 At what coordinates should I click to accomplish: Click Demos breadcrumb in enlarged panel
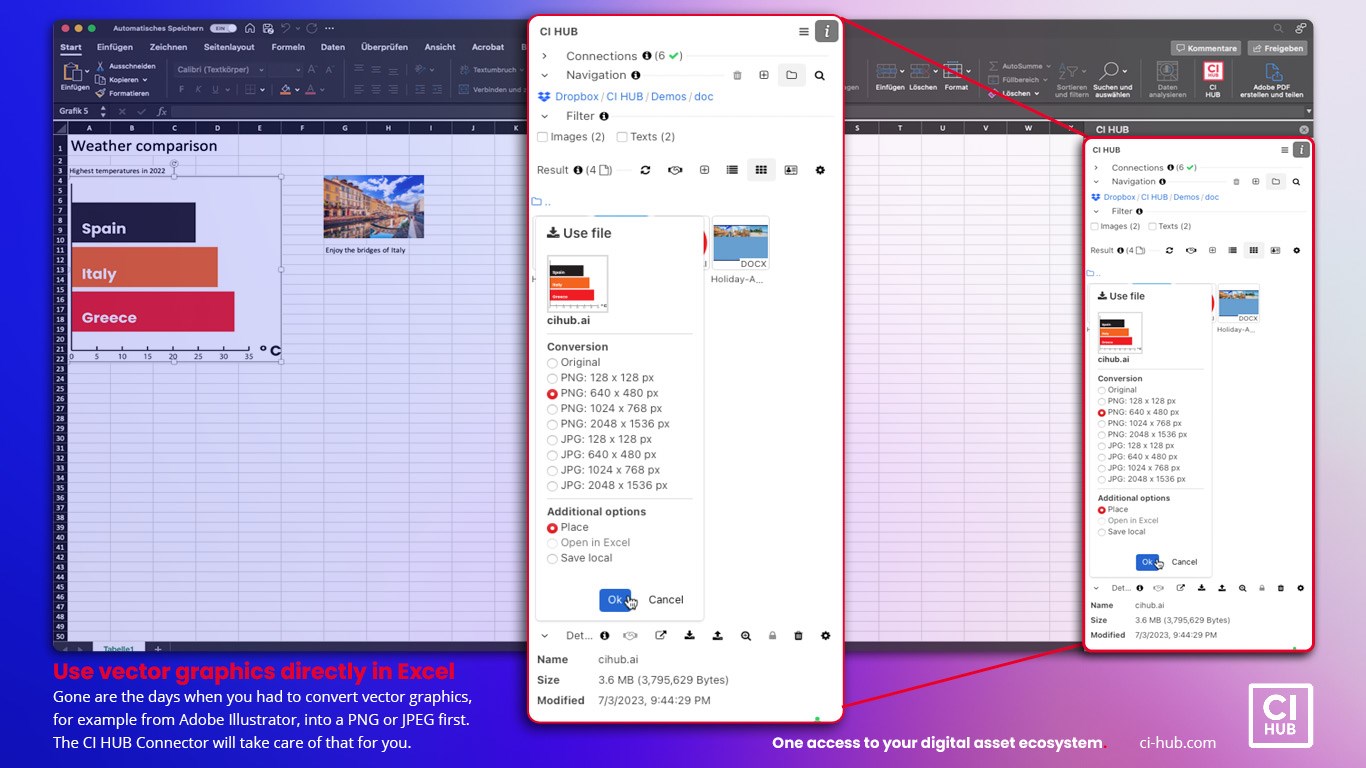point(669,97)
